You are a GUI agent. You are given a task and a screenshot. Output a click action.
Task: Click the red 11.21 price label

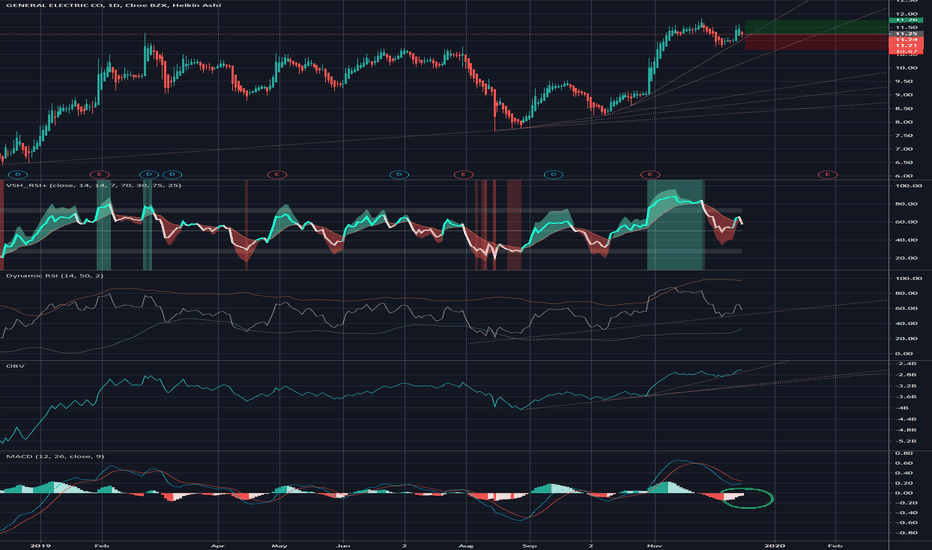(x=906, y=46)
